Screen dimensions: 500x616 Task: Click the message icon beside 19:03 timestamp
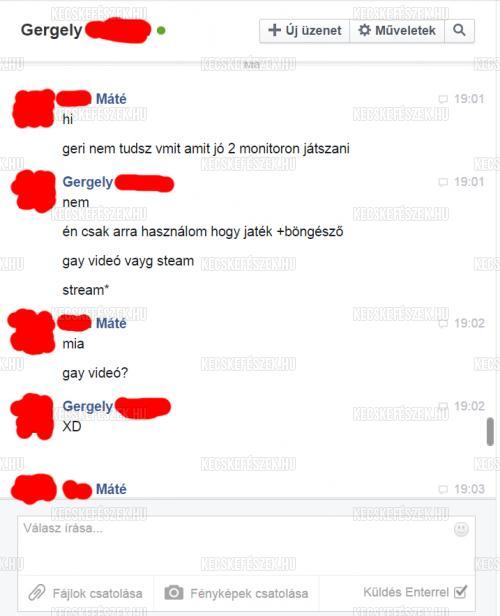pyautogui.click(x=443, y=489)
